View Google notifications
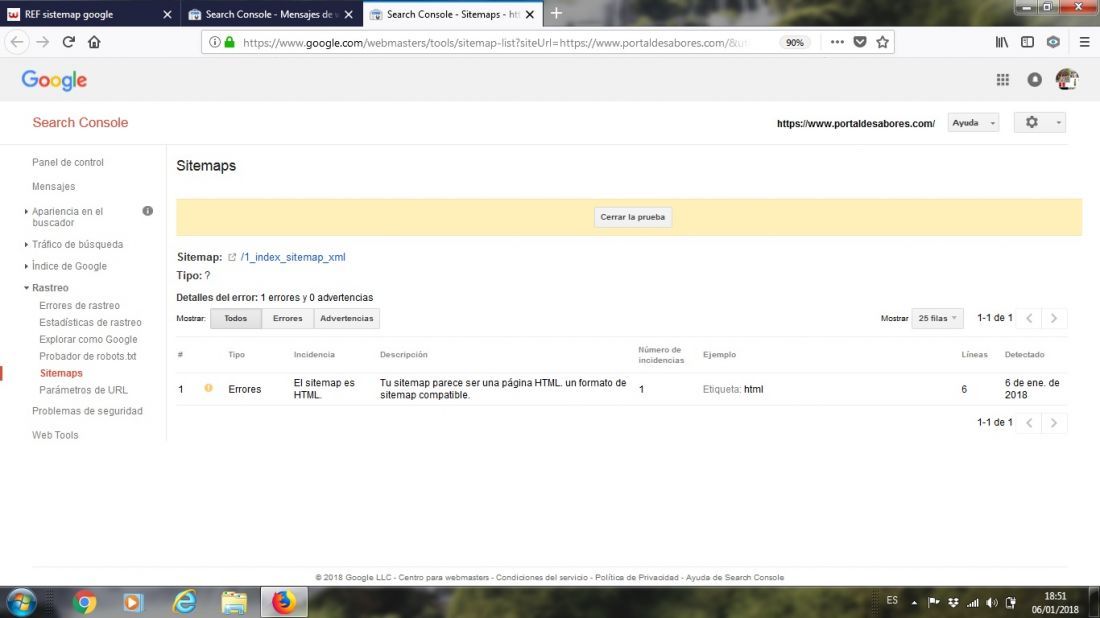 [1035, 80]
